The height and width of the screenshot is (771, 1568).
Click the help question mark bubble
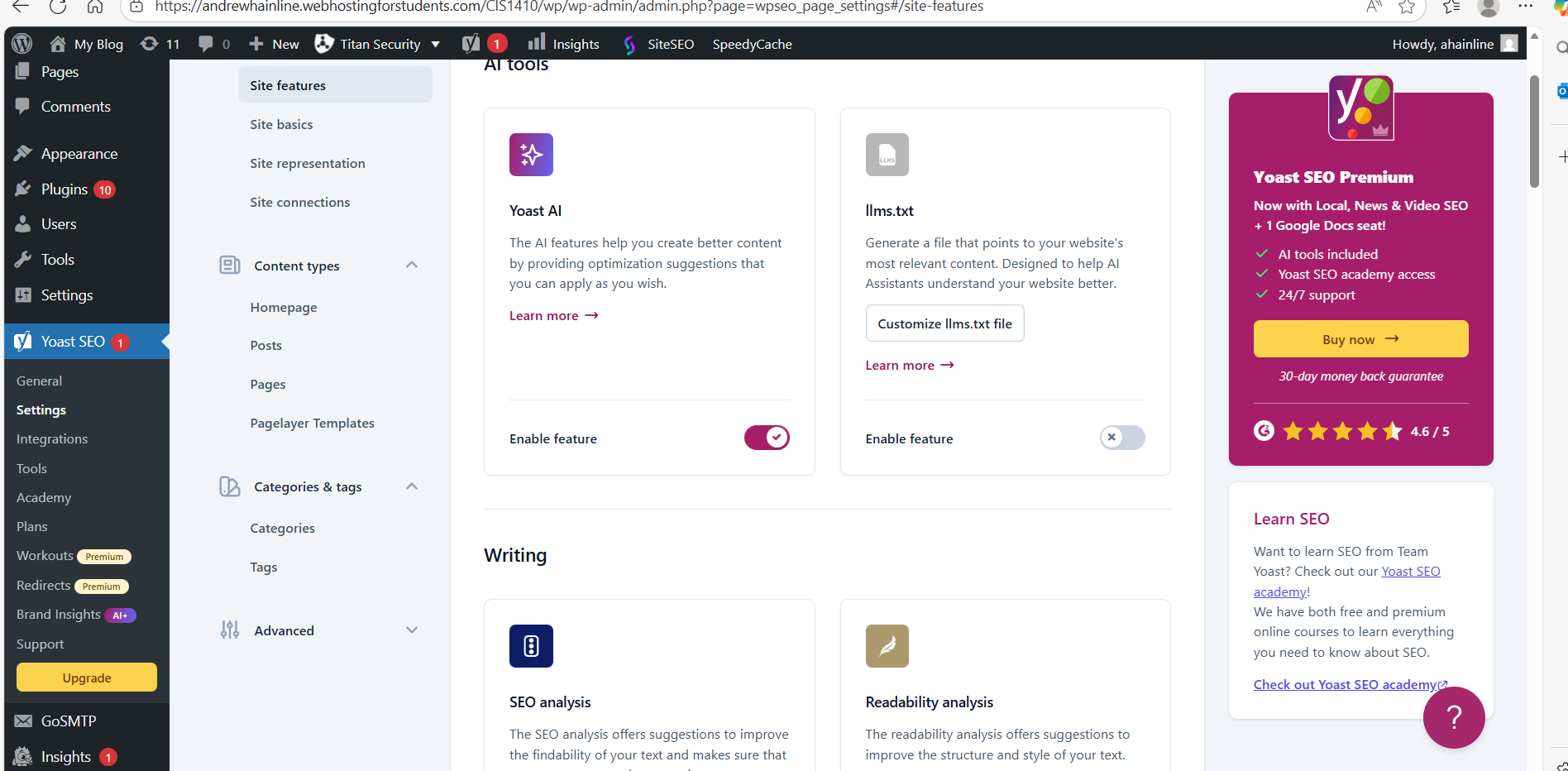pos(1454,717)
